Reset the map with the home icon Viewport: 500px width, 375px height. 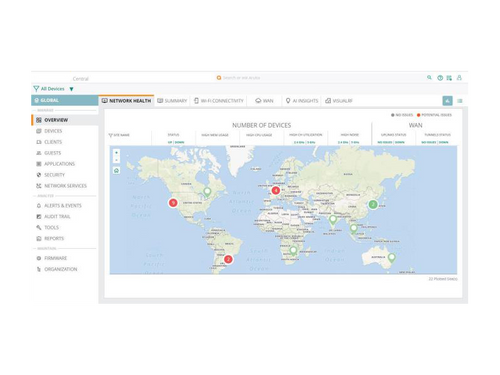(x=116, y=170)
